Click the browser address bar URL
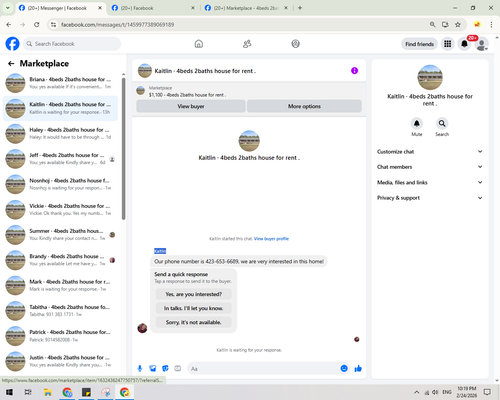The height and width of the screenshot is (400, 500). tap(117, 25)
